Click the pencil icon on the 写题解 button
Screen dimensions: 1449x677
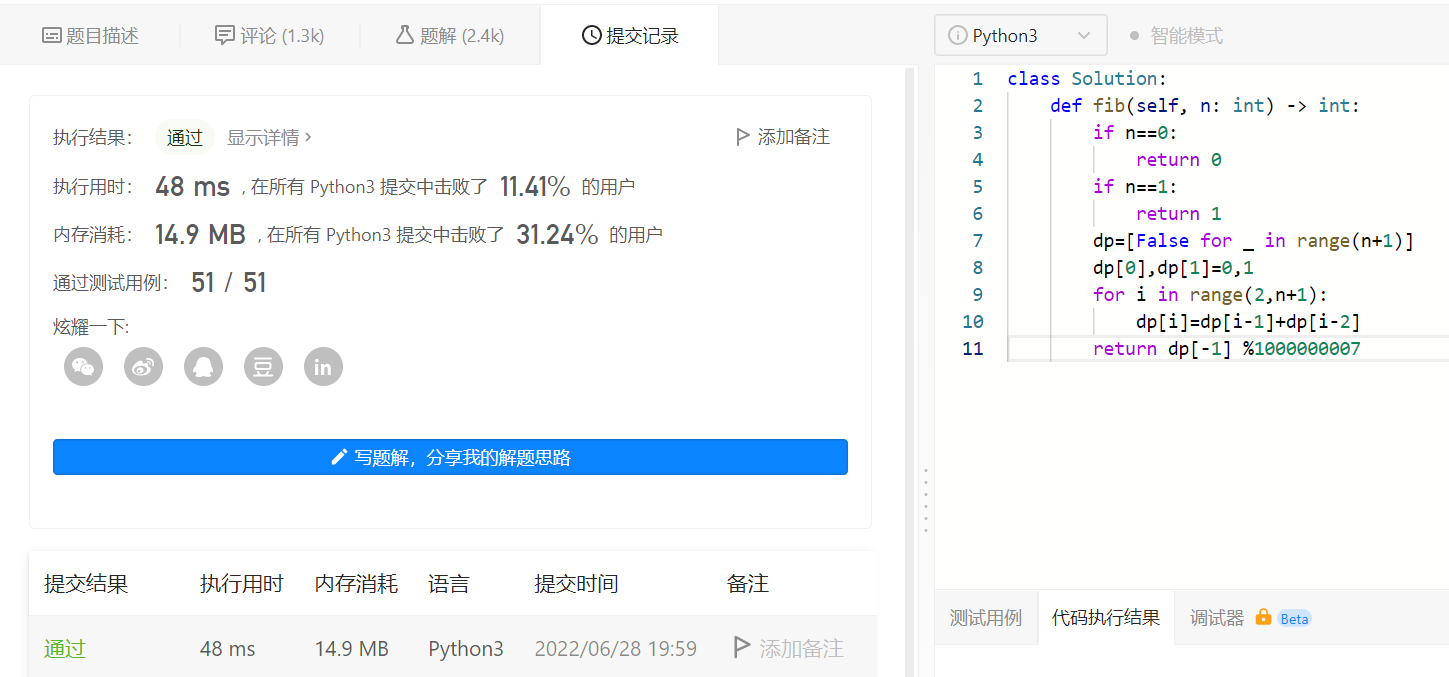point(339,457)
